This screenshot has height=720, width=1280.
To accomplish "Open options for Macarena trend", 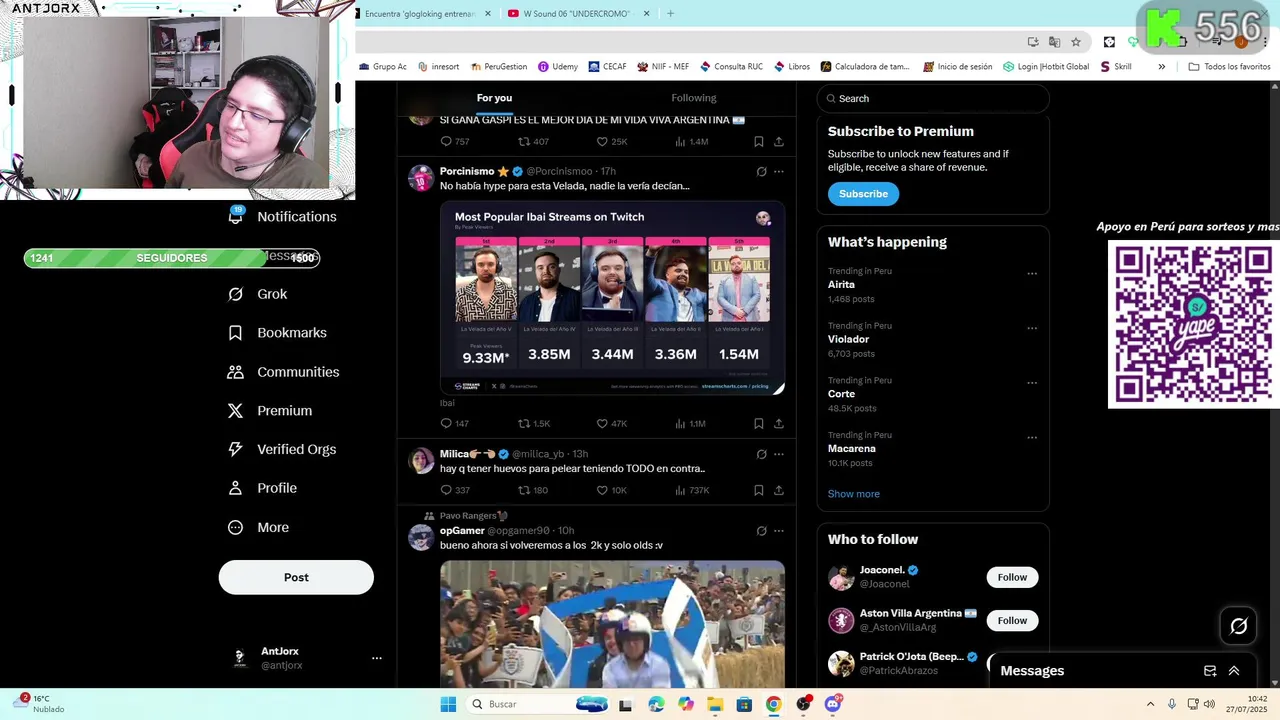I will coord(1032,437).
